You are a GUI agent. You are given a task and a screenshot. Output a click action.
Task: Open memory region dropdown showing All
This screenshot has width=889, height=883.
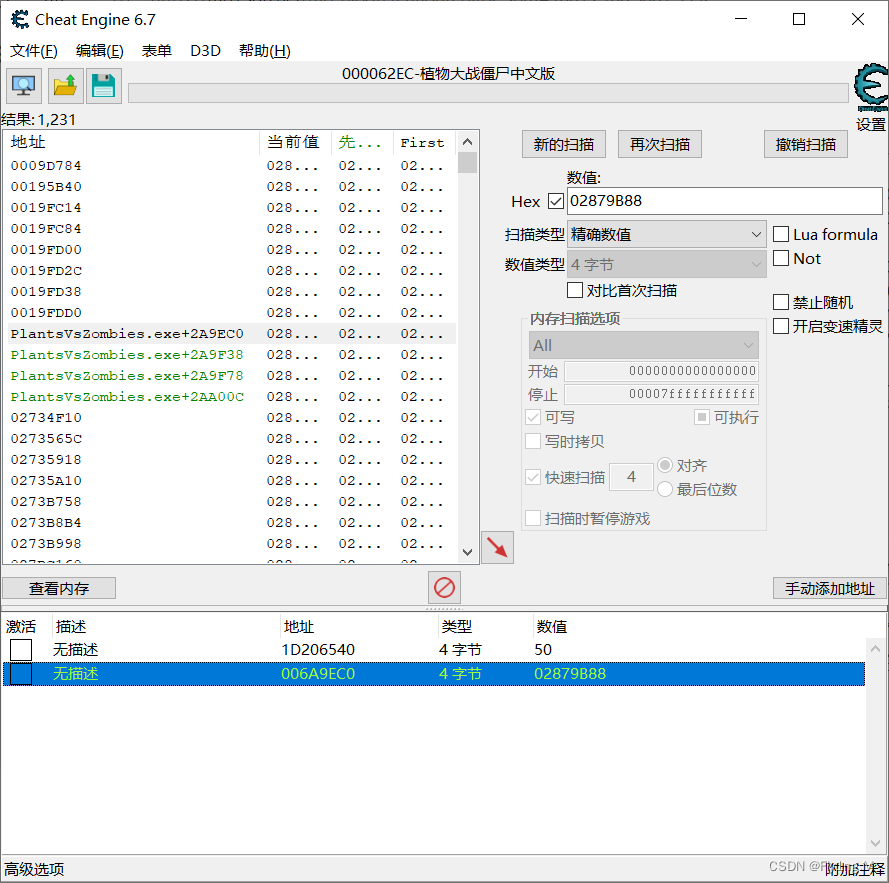click(x=644, y=345)
